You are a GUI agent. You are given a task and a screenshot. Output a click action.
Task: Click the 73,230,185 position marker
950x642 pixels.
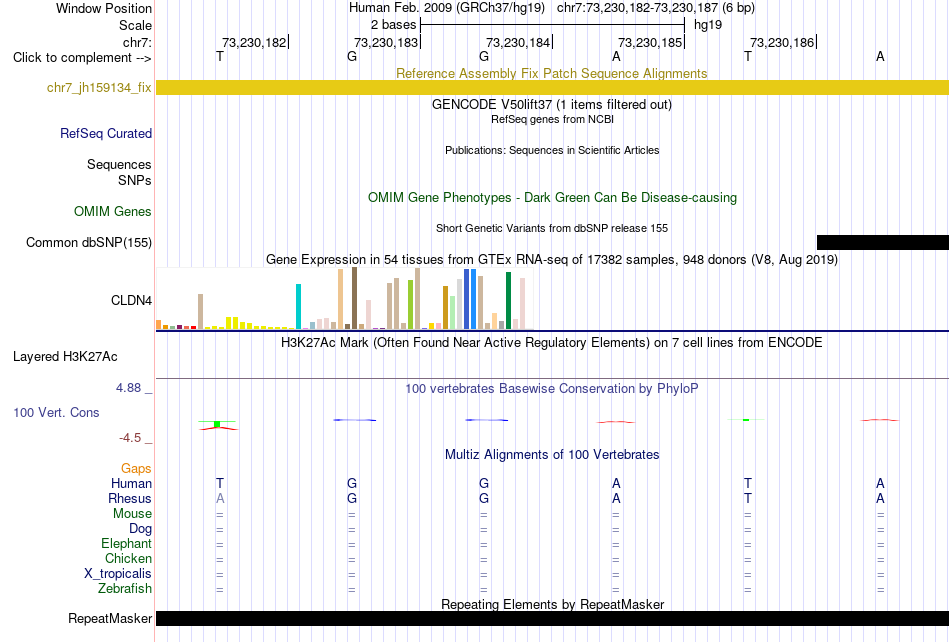coord(651,42)
